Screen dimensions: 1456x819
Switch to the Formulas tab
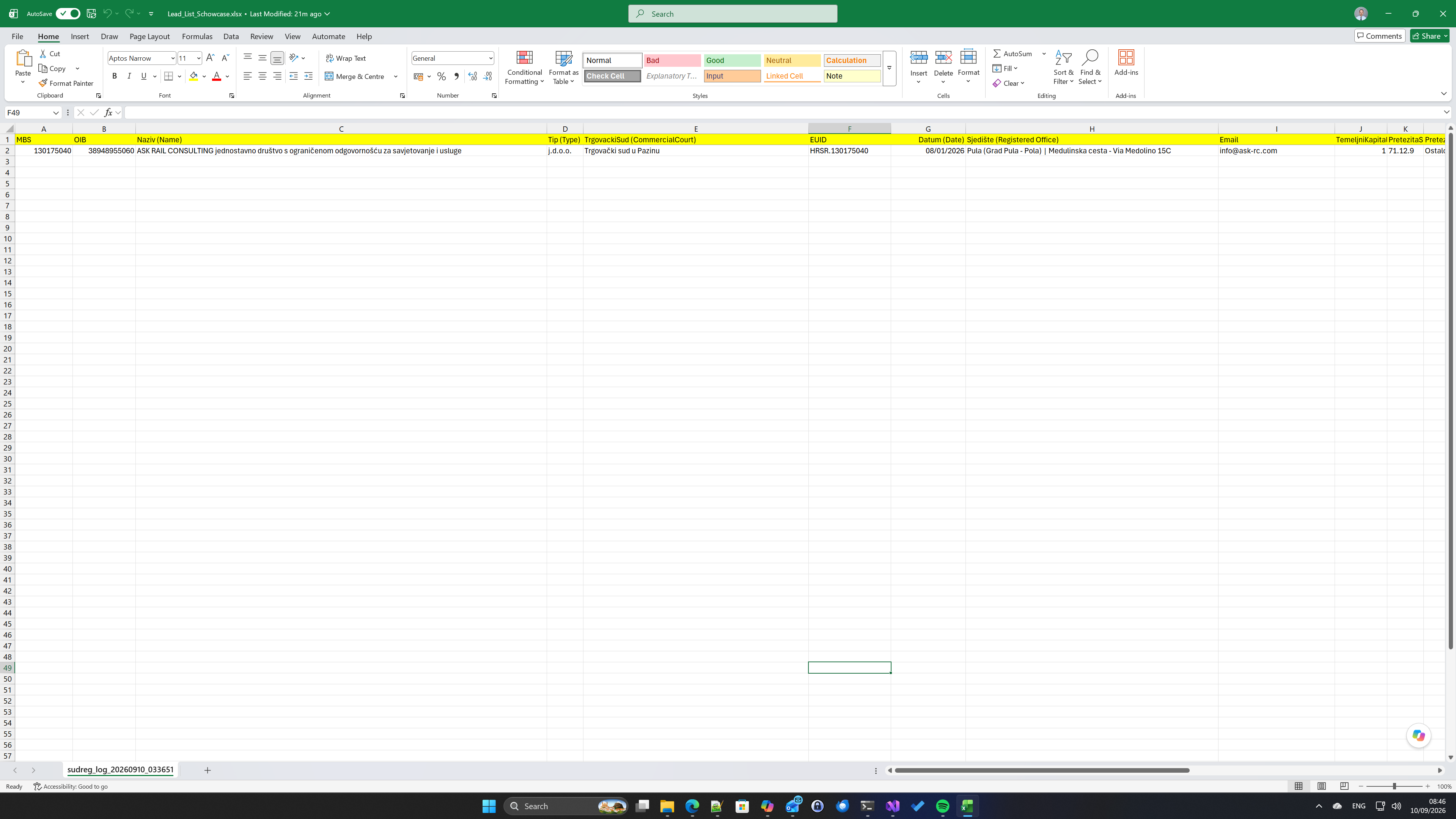pos(197,36)
